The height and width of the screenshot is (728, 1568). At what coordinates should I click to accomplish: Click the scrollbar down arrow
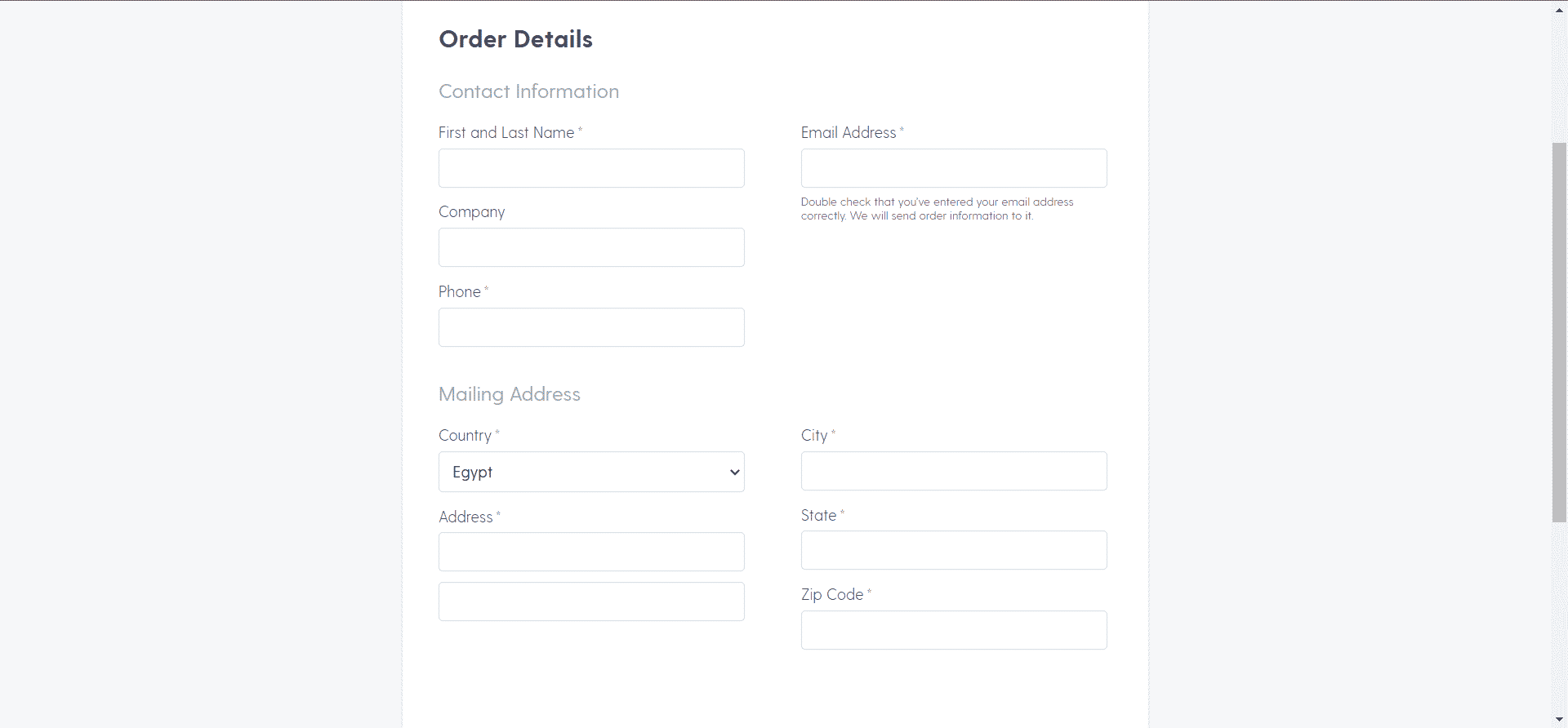[1559, 720]
